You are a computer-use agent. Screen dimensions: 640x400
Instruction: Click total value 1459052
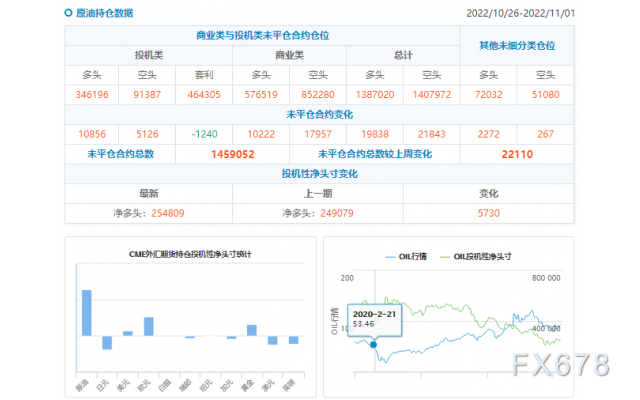pyautogui.click(x=233, y=154)
